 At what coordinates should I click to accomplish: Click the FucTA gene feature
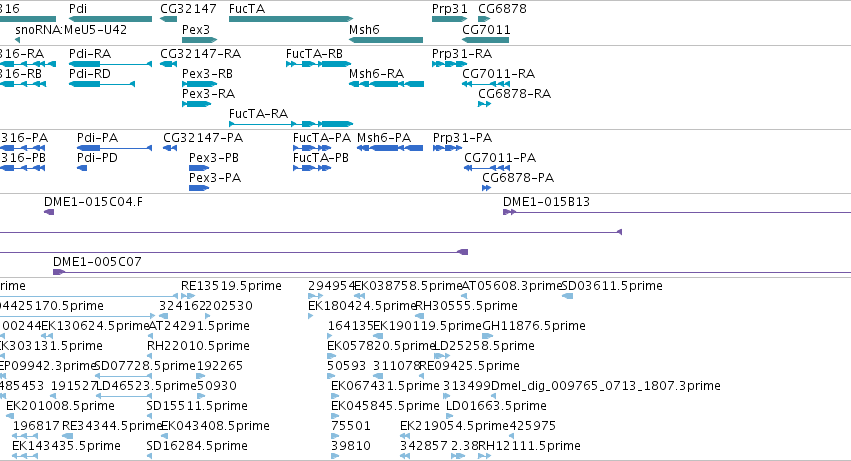click(291, 19)
